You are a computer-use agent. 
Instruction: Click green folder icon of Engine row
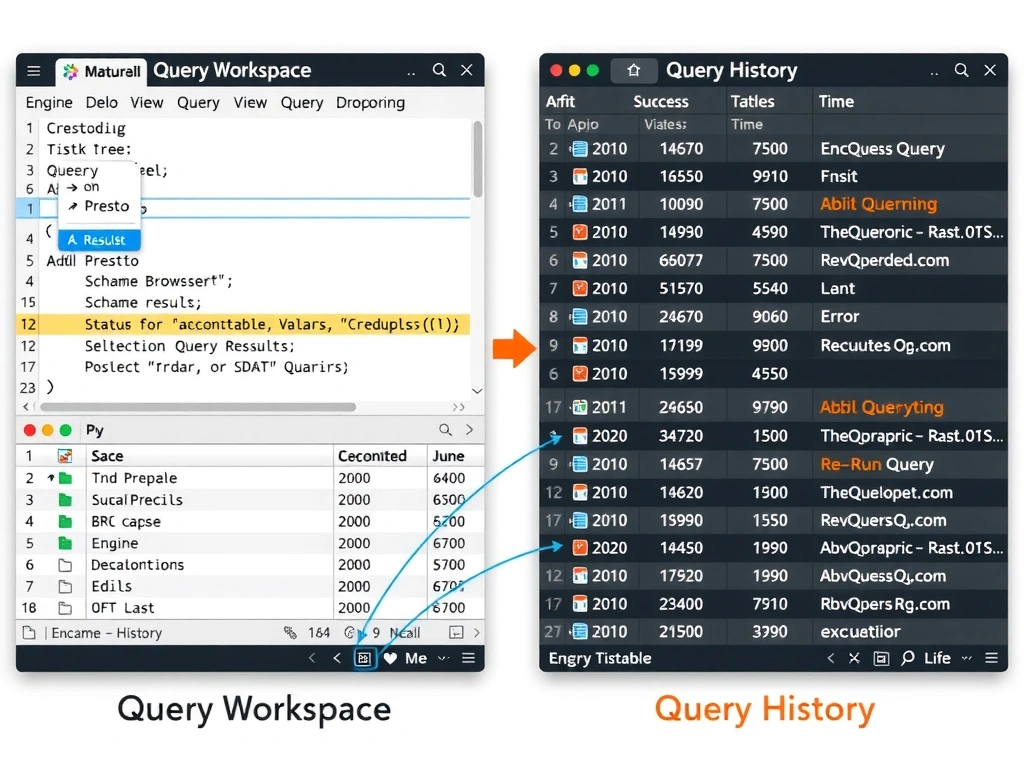click(x=65, y=543)
